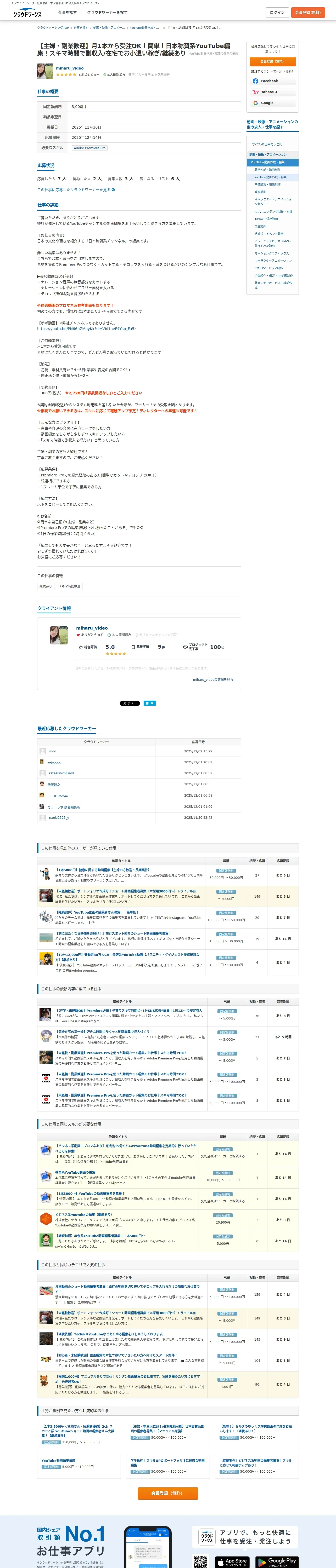Sign up with the Google button
This screenshot has width=336, height=1568.
click(273, 103)
